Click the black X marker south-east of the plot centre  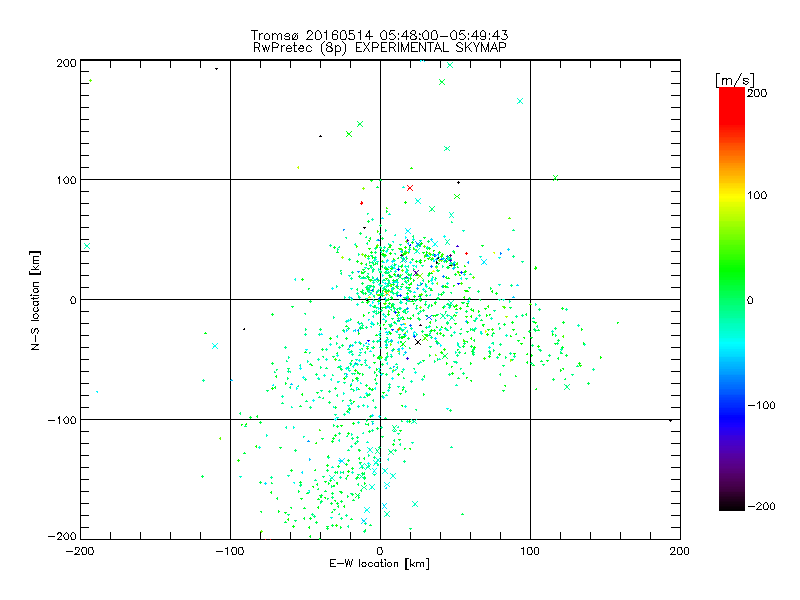point(418,342)
